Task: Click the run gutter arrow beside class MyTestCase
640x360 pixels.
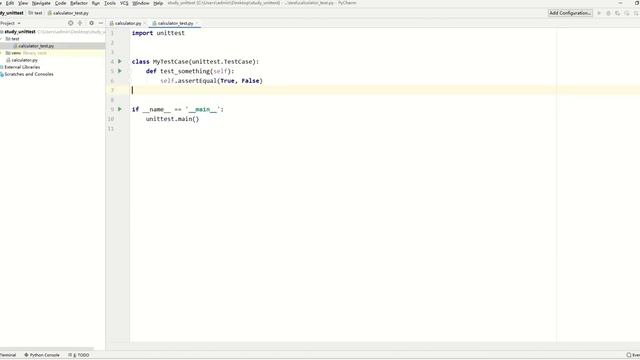Action: pos(120,61)
